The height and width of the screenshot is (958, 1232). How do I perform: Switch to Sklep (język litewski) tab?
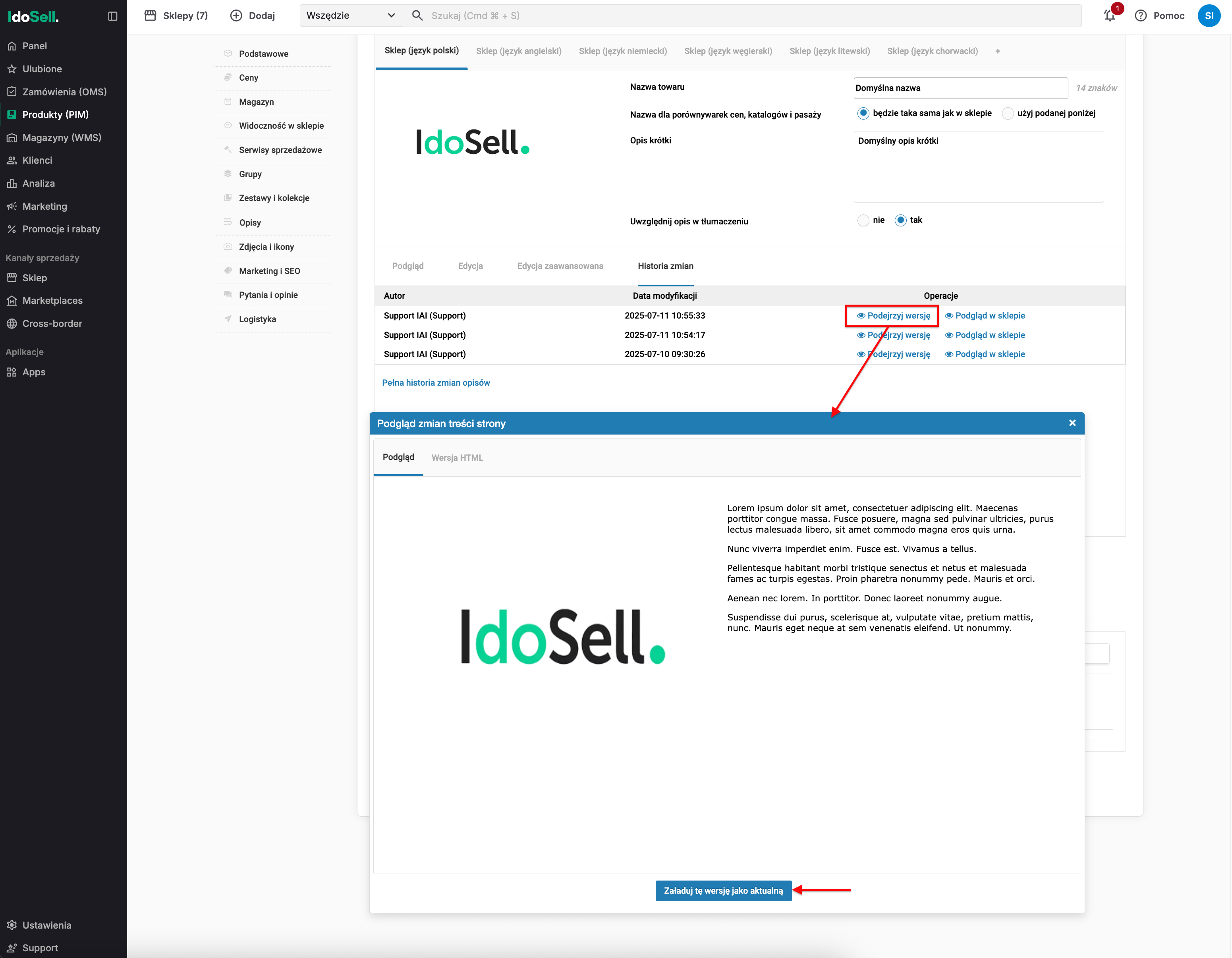click(x=830, y=51)
